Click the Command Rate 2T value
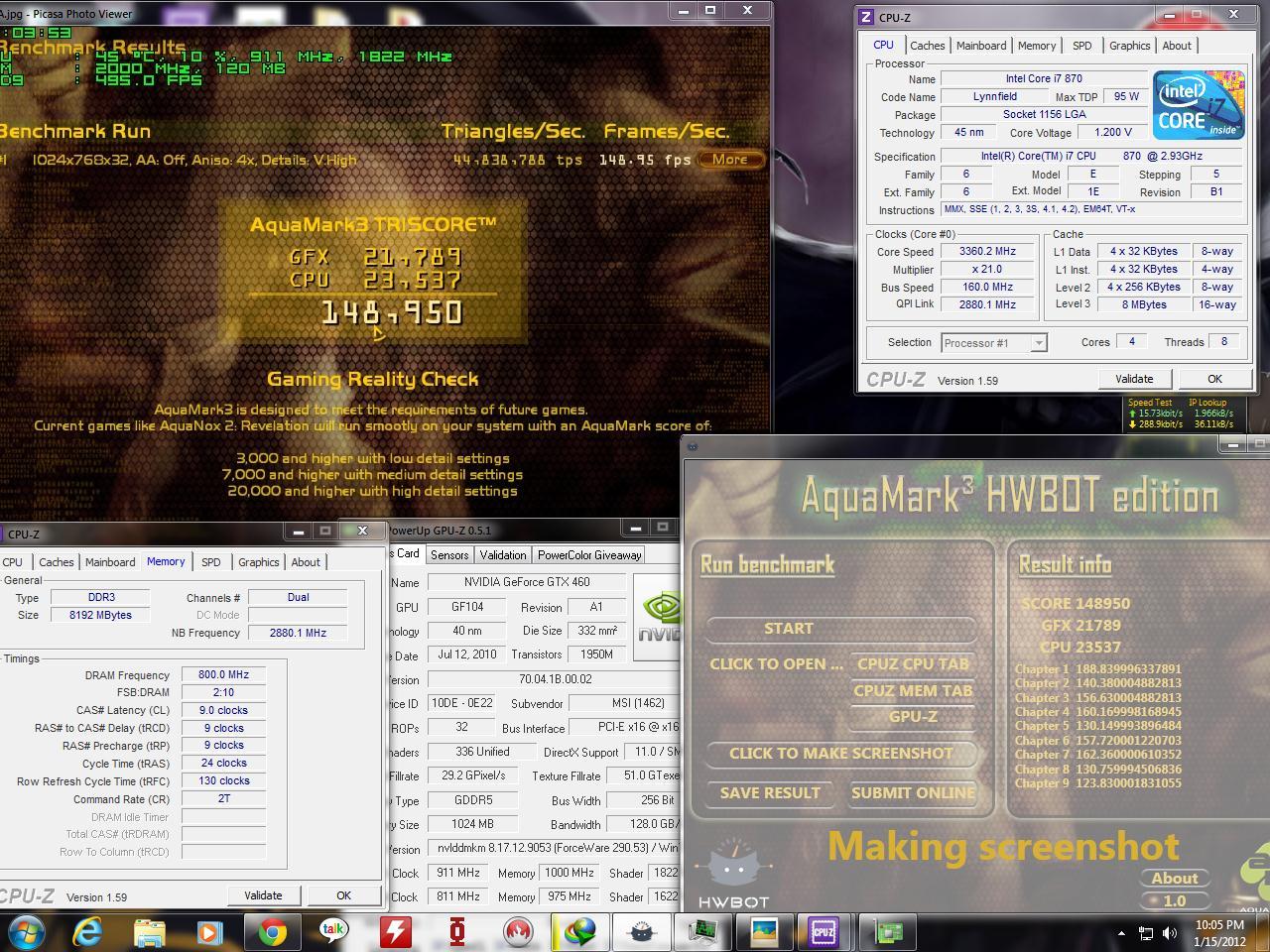Viewport: 1270px width, 952px height. [x=223, y=799]
